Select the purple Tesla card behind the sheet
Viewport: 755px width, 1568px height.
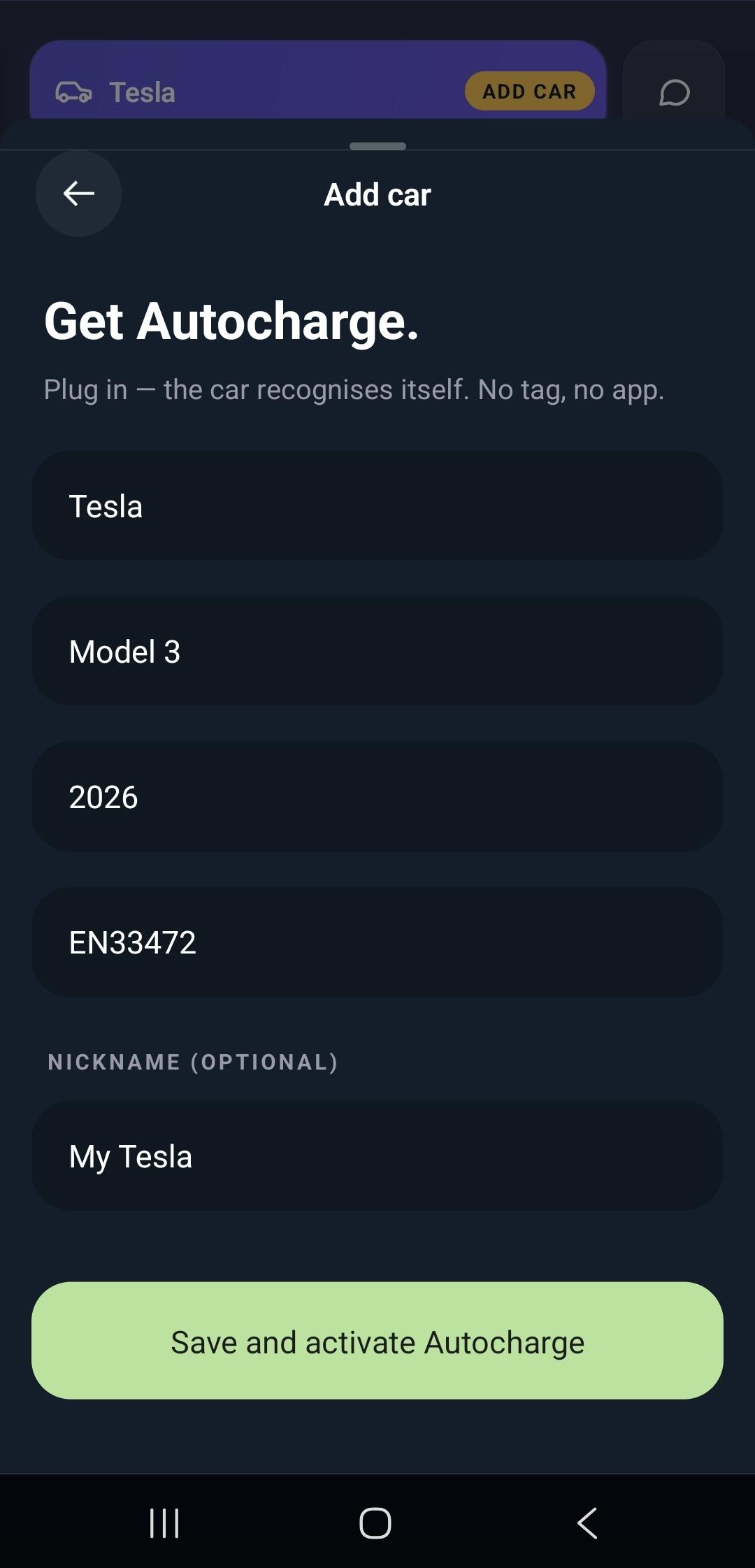pos(318,80)
